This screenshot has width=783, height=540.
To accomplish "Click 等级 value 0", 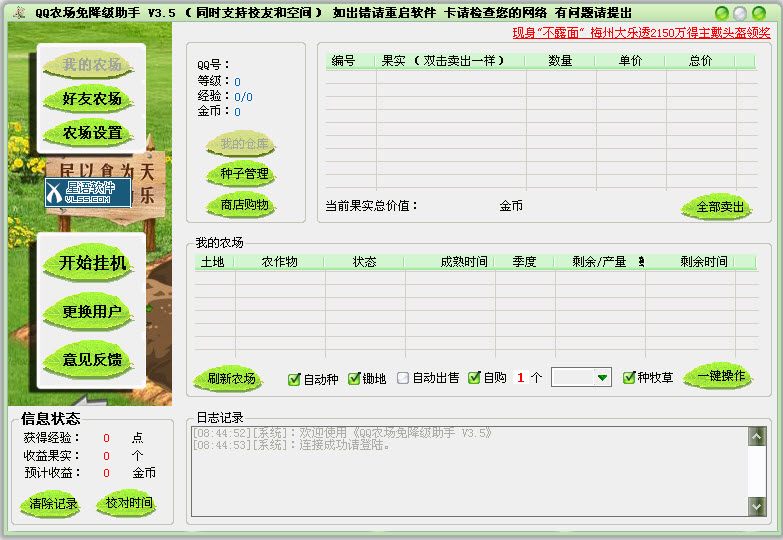I will (237, 82).
